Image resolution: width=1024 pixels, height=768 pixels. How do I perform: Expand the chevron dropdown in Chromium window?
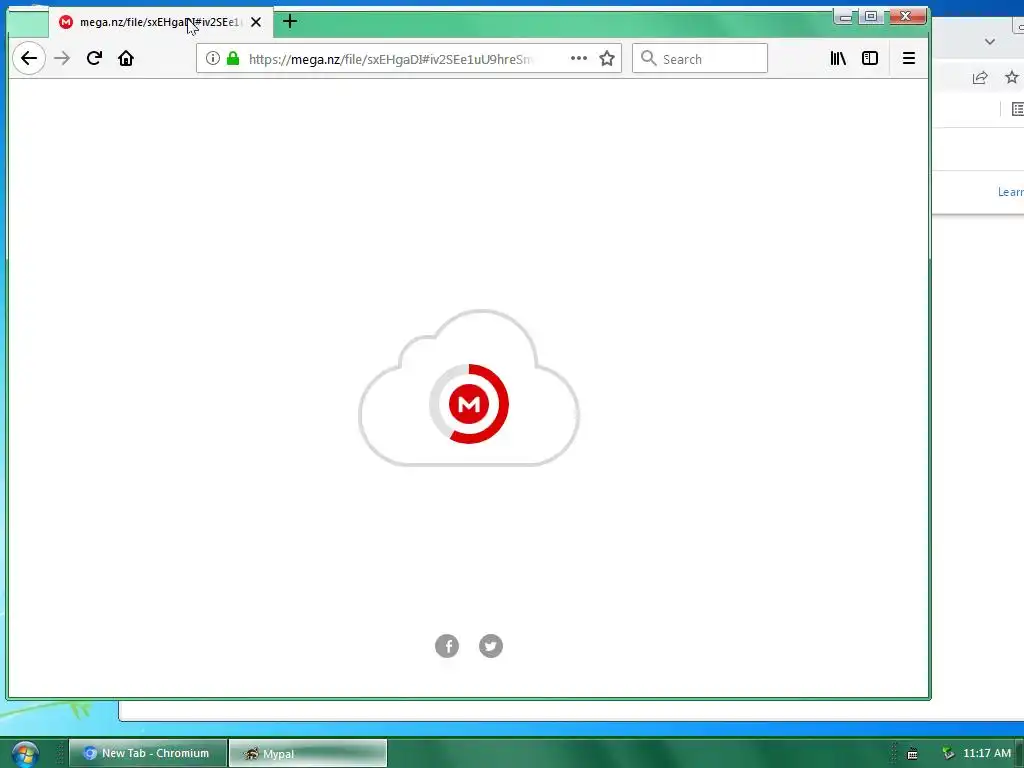[x=990, y=42]
